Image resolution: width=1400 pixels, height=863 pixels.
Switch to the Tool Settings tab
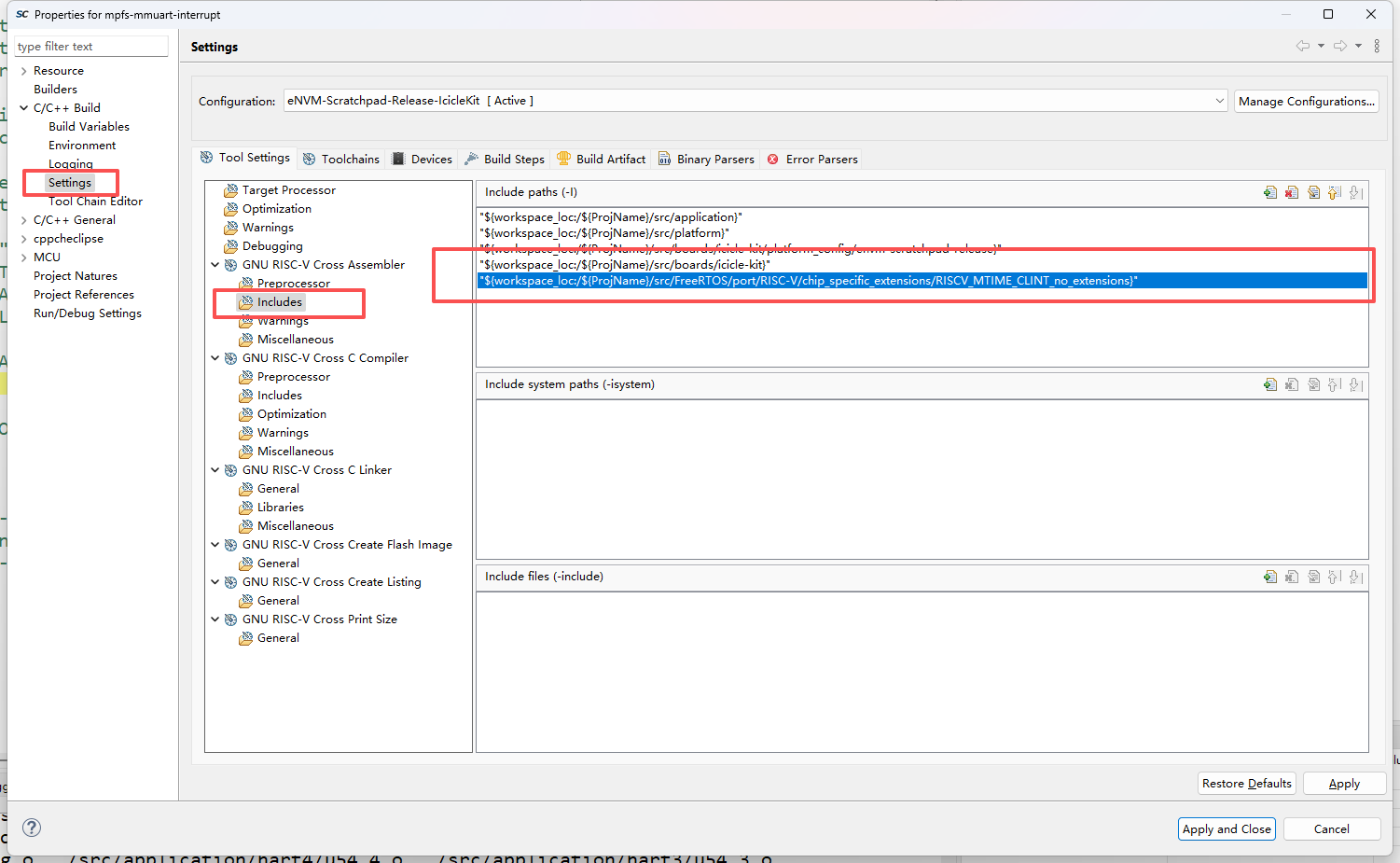click(245, 158)
